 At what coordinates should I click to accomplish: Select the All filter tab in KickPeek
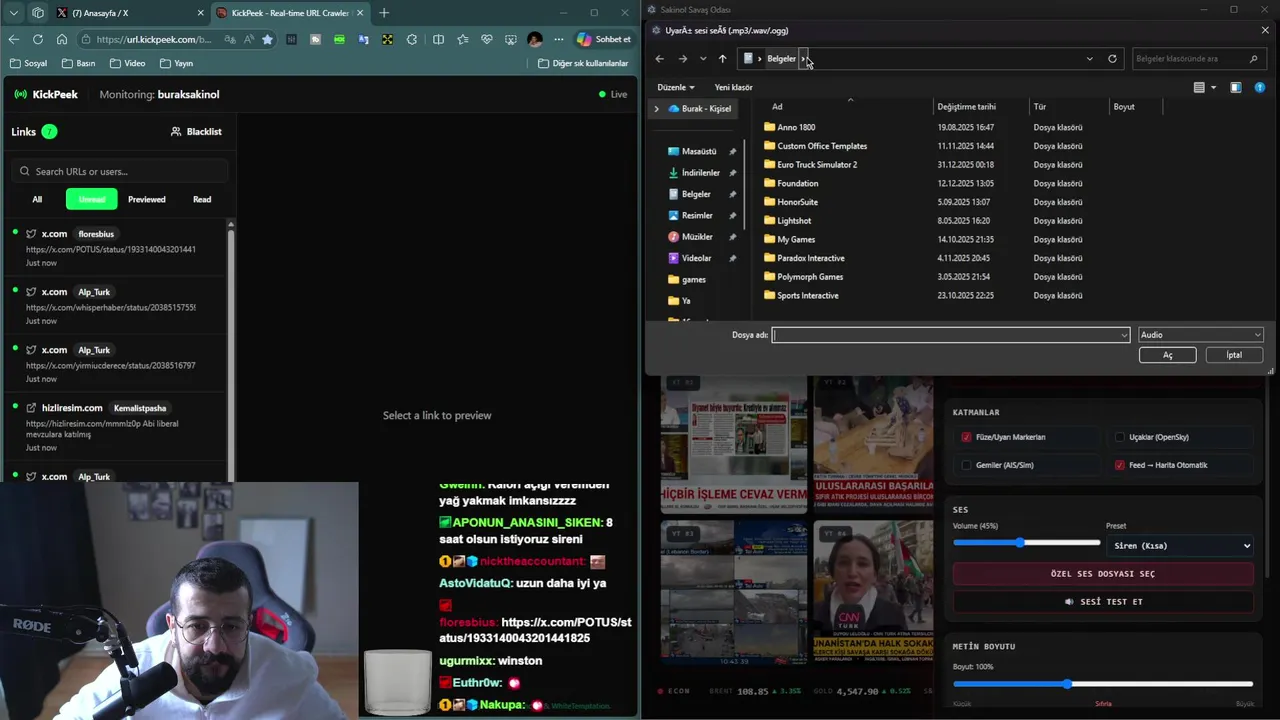pos(37,199)
